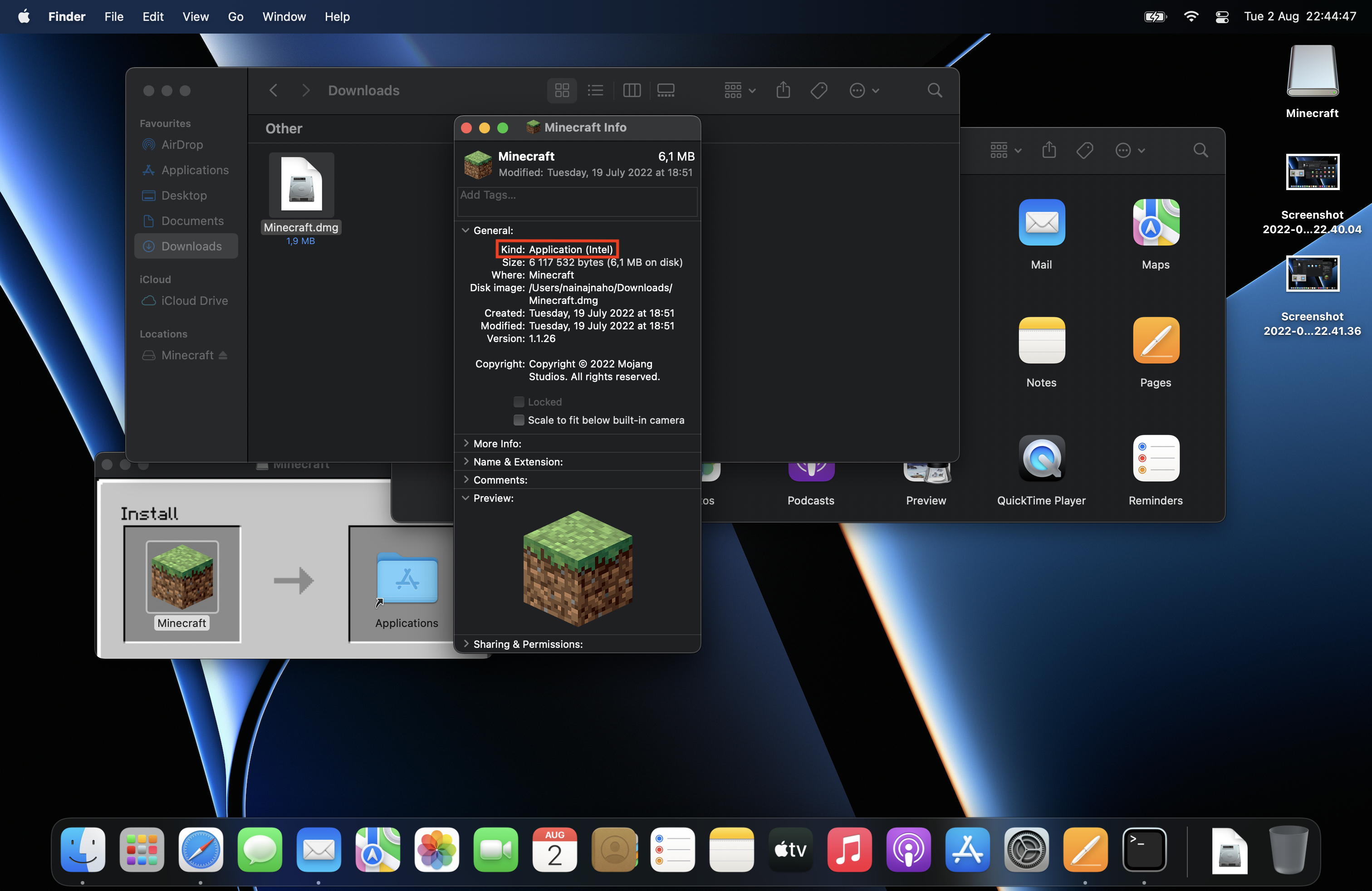Select Applications in Finder sidebar
Viewport: 1372px width, 891px height.
click(194, 170)
